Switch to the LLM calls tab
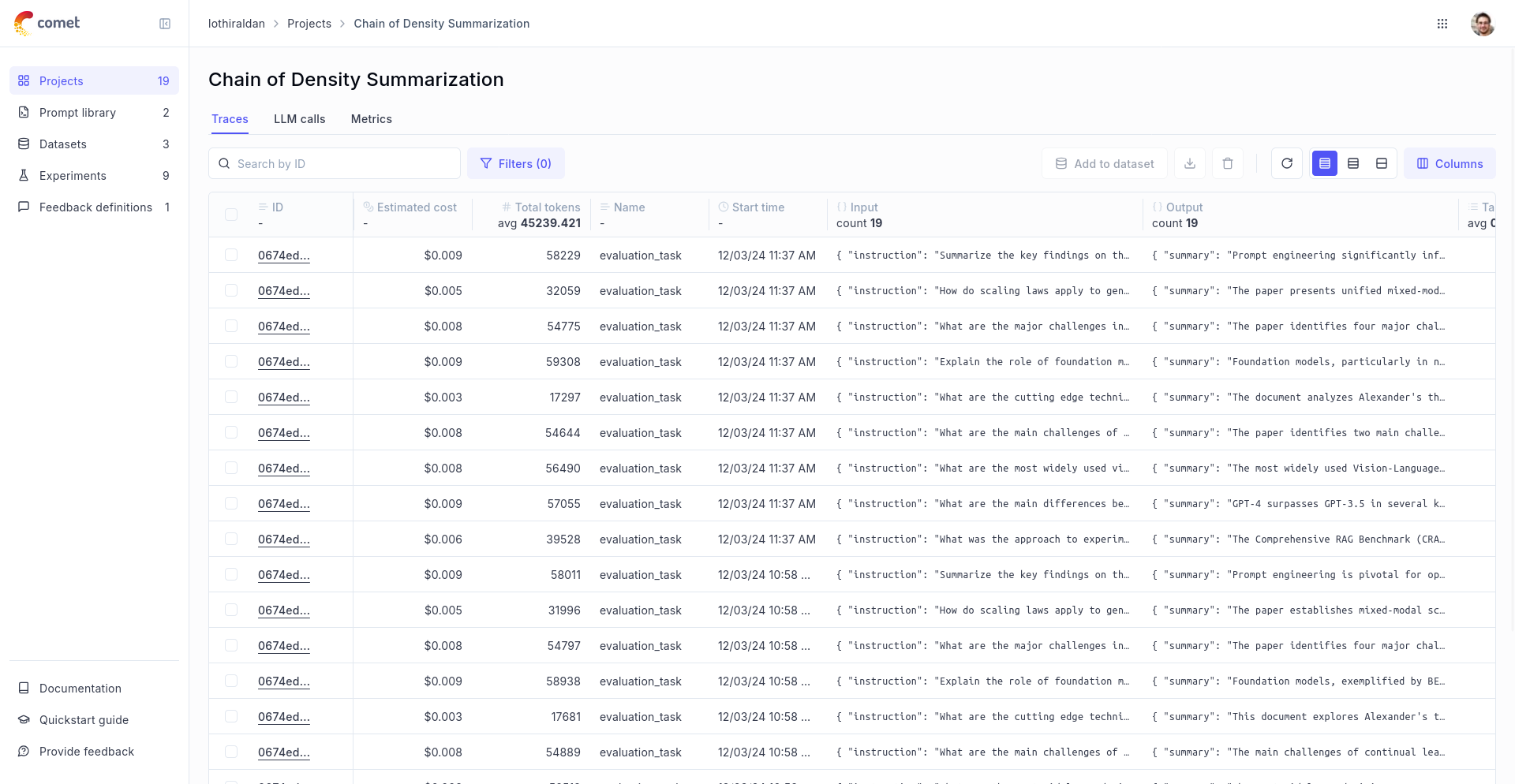 click(x=299, y=119)
